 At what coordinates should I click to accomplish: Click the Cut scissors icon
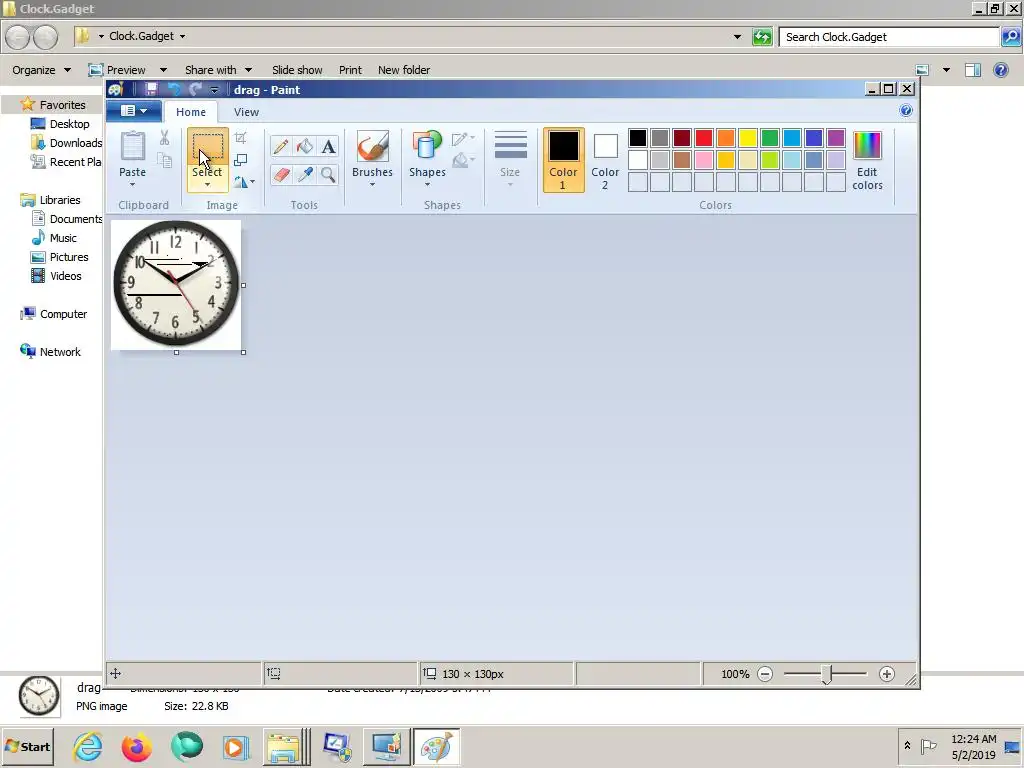[165, 137]
